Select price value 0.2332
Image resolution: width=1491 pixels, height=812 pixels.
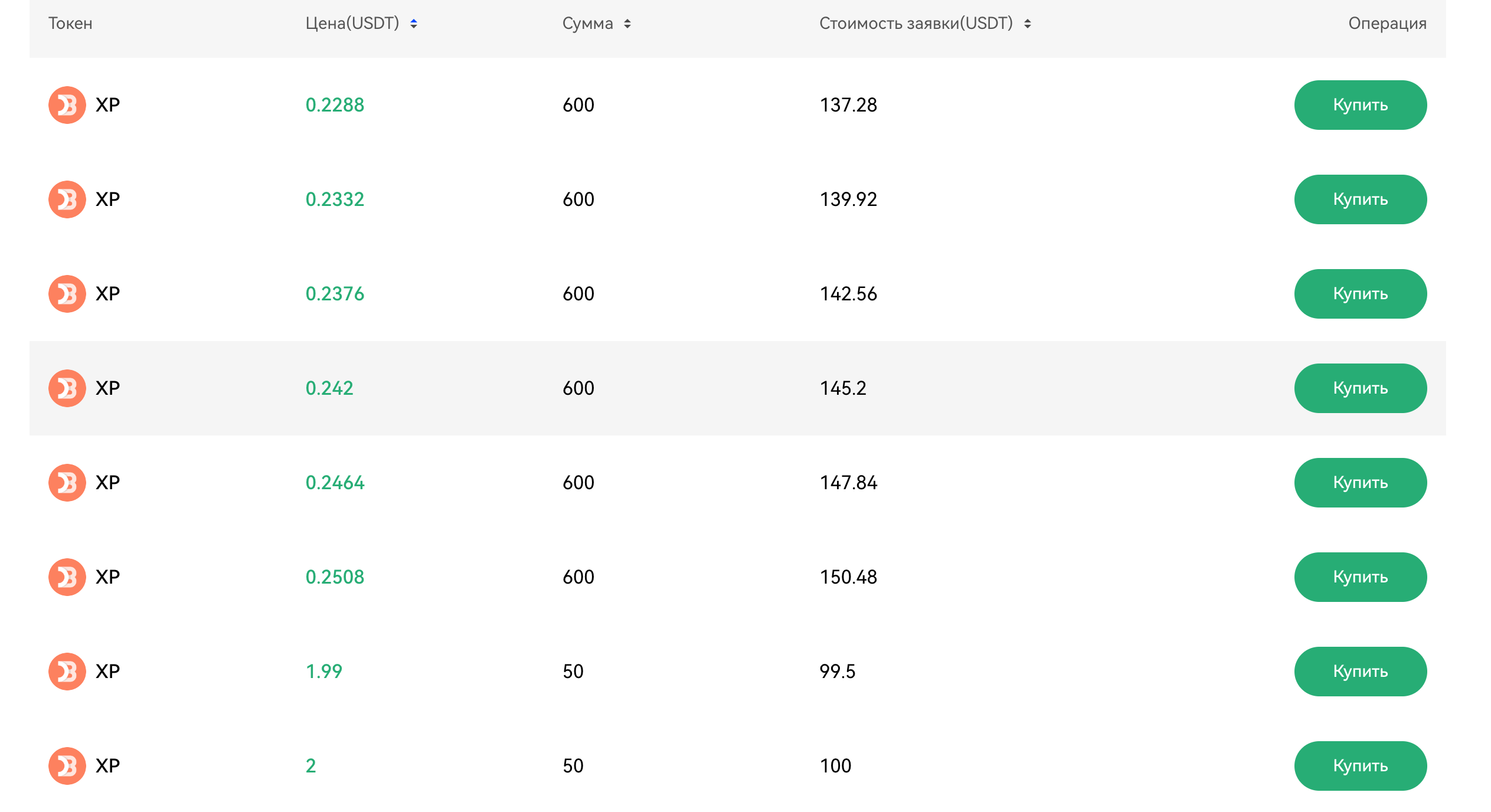click(x=335, y=199)
